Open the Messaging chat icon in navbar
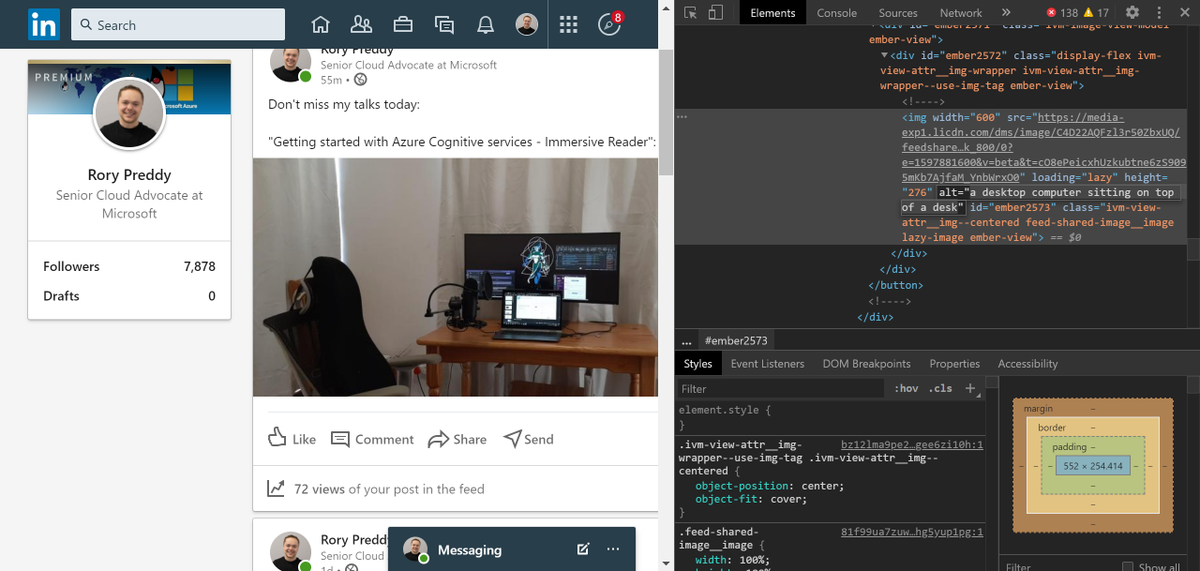1200x571 pixels. click(x=445, y=25)
